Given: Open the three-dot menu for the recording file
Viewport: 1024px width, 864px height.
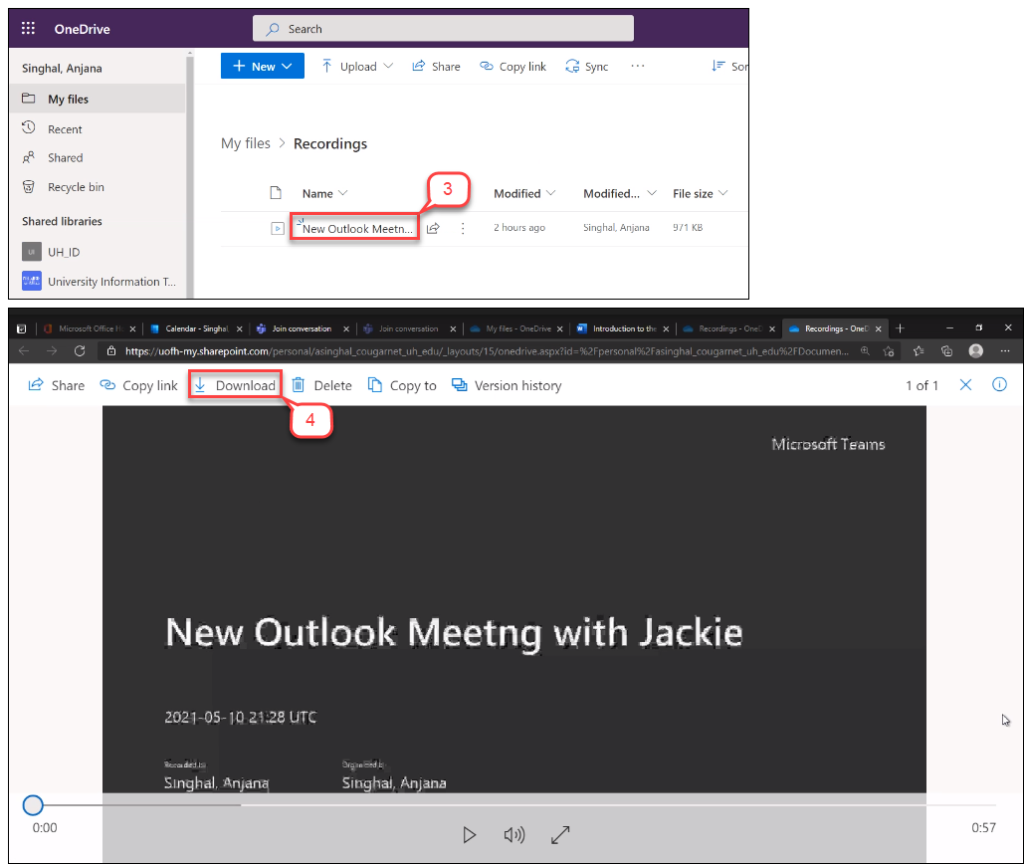Looking at the screenshot, I should (462, 228).
